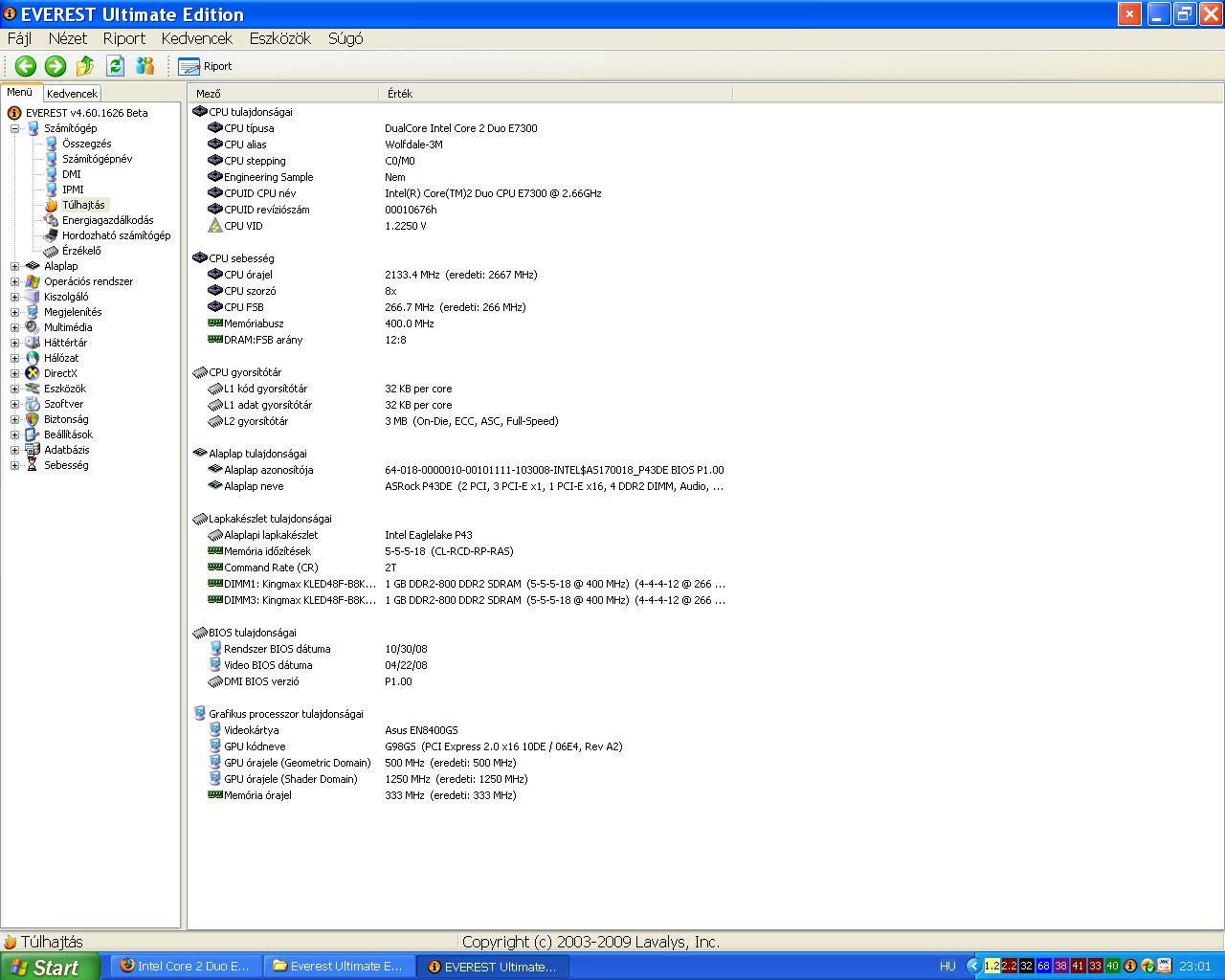Screen dimensions: 1225x980
Task: Open the Riport menu
Action: (124, 38)
